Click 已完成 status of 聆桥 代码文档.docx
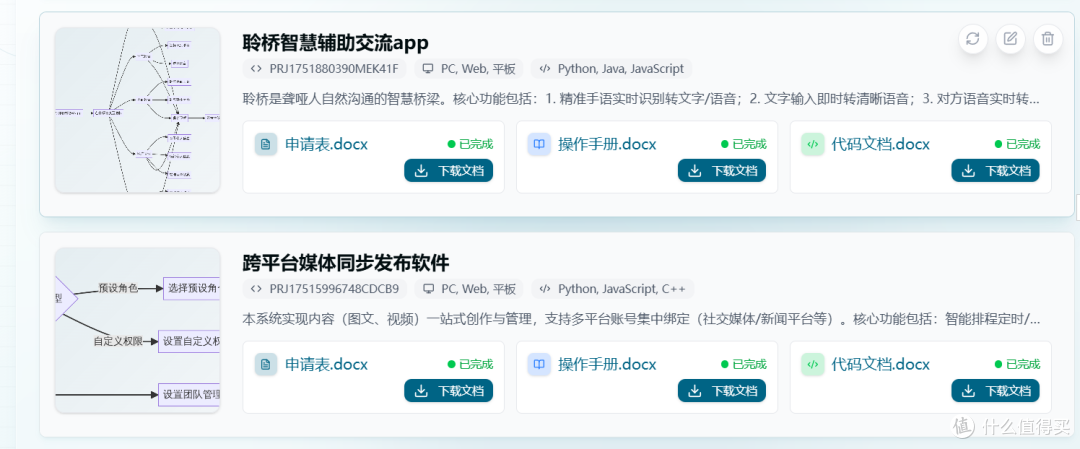Image resolution: width=1080 pixels, height=449 pixels. [1017, 144]
